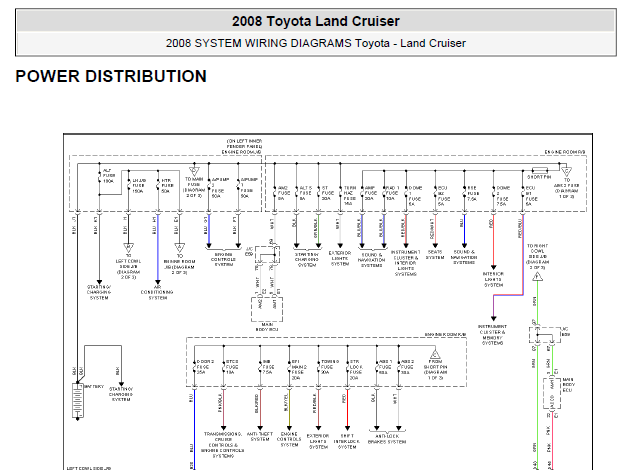Click the HTR fuse 50A label

tap(167, 185)
